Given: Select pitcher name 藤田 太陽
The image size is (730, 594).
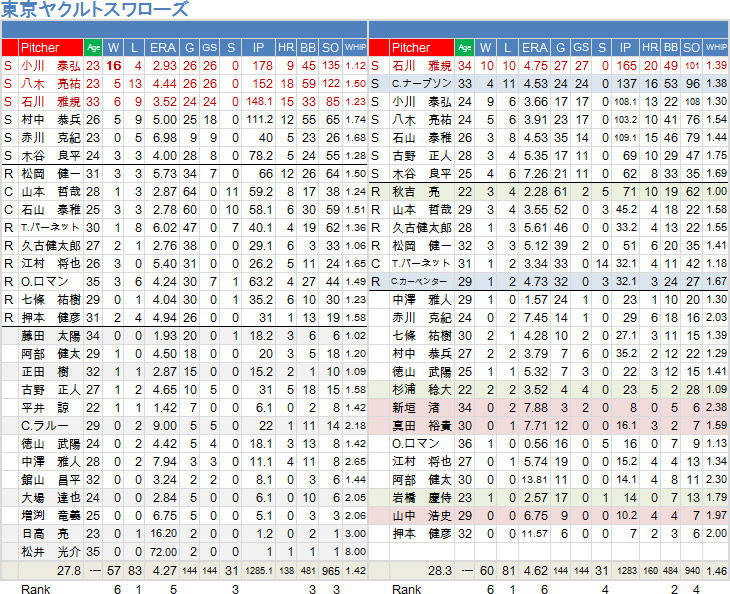Looking at the screenshot, I should (x=51, y=336).
